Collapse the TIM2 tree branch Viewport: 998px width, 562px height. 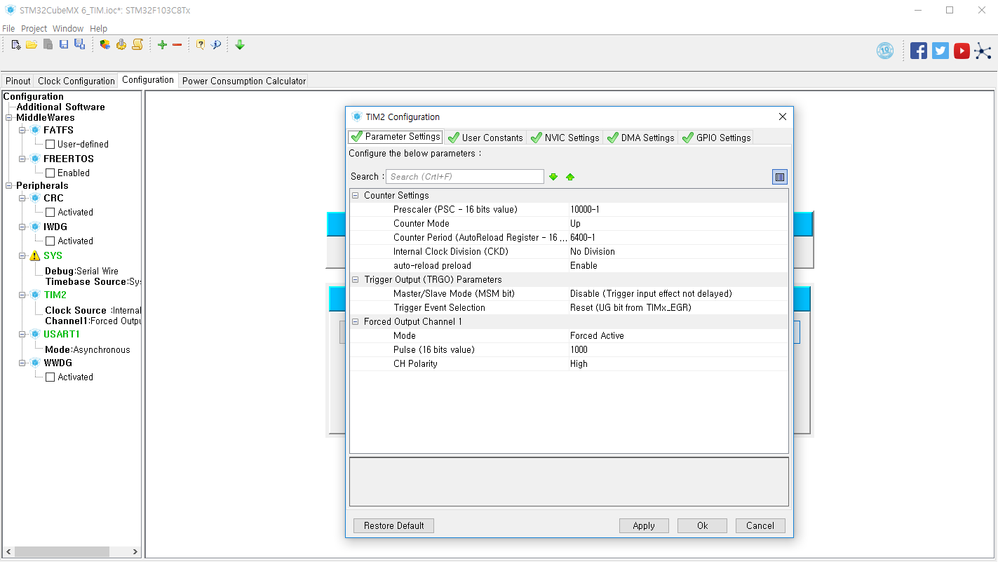coord(22,295)
